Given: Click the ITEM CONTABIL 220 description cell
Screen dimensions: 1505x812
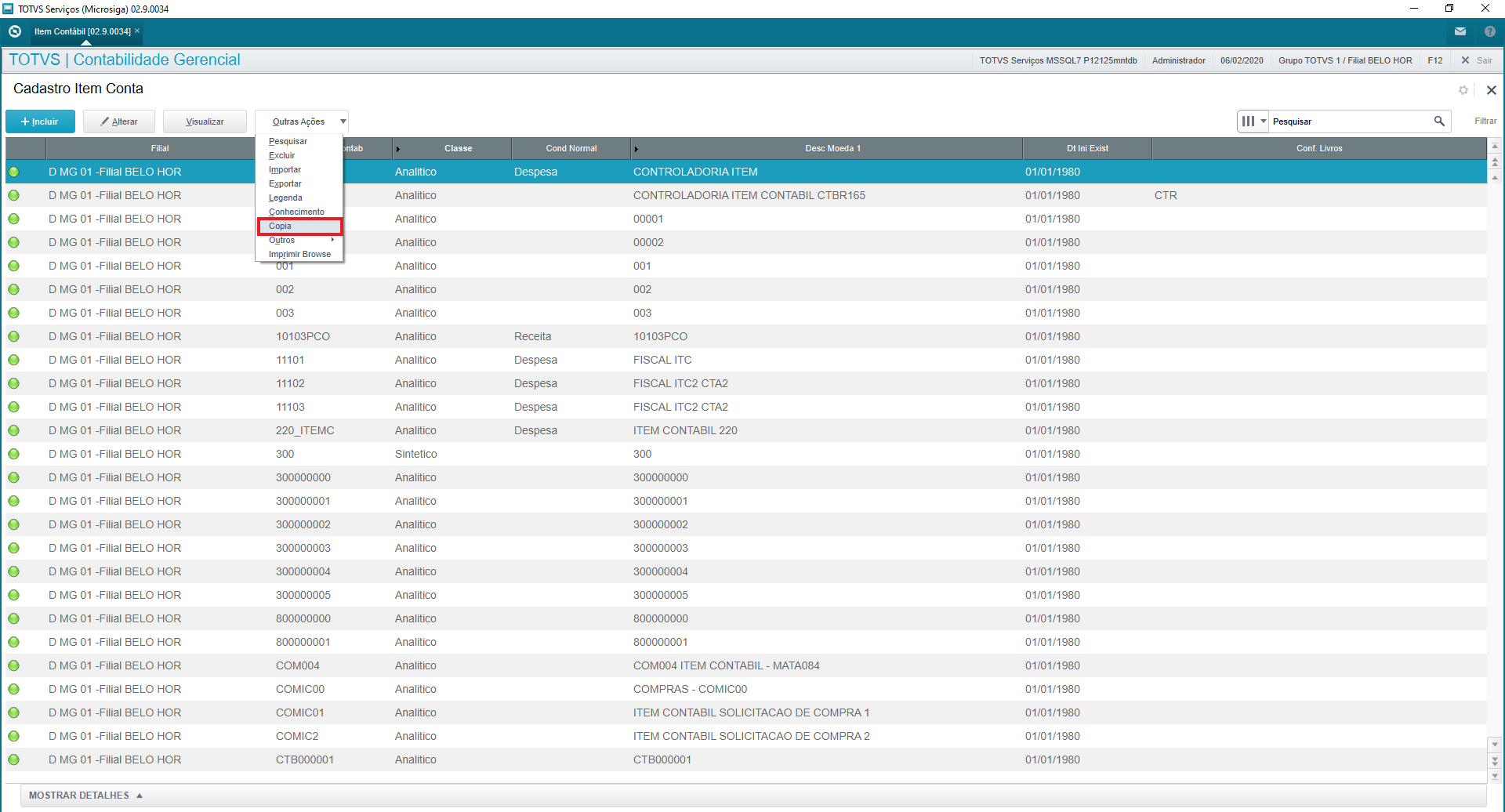Looking at the screenshot, I should (685, 430).
